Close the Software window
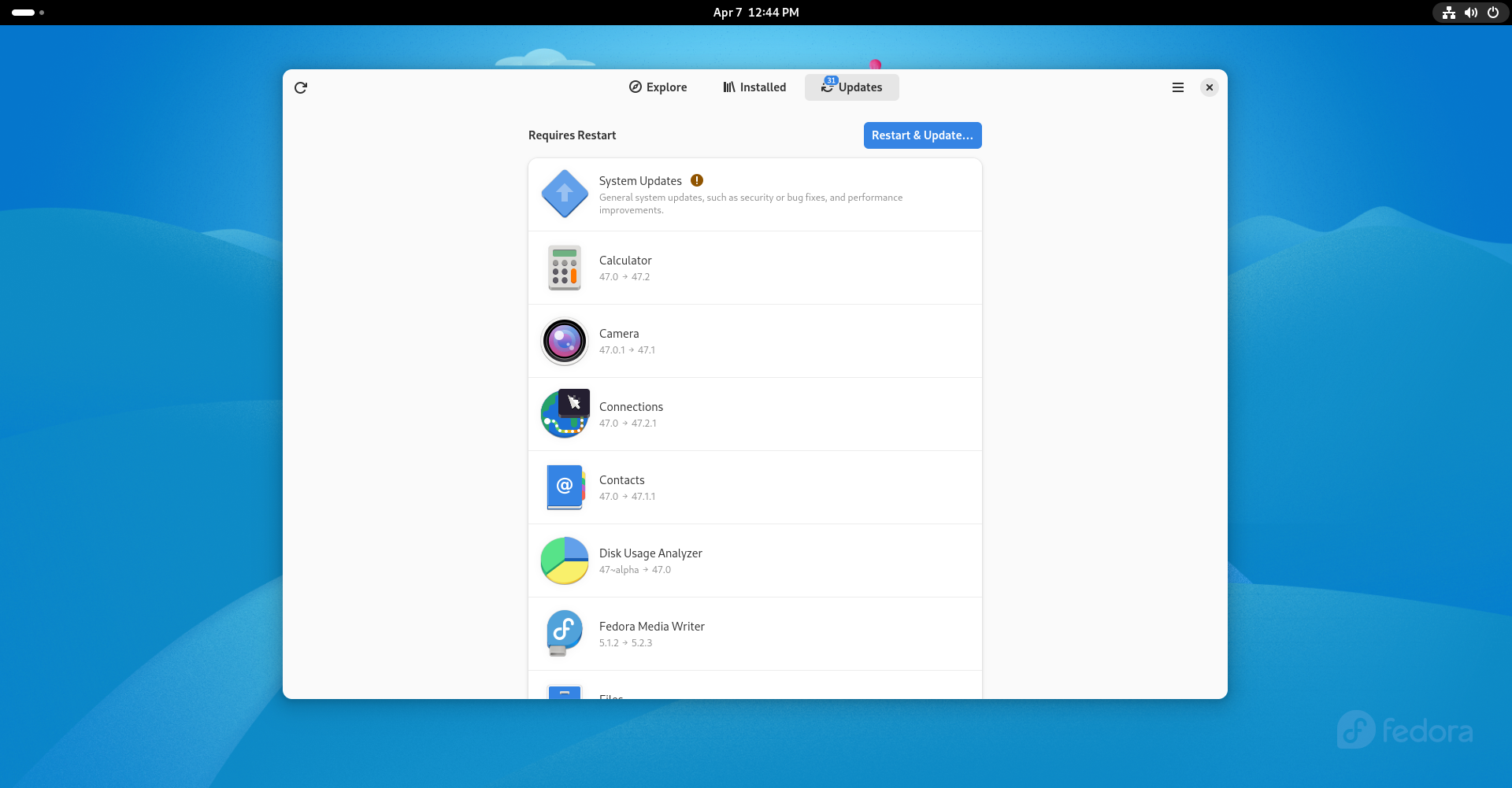Viewport: 1512px width, 788px height. pyautogui.click(x=1209, y=87)
